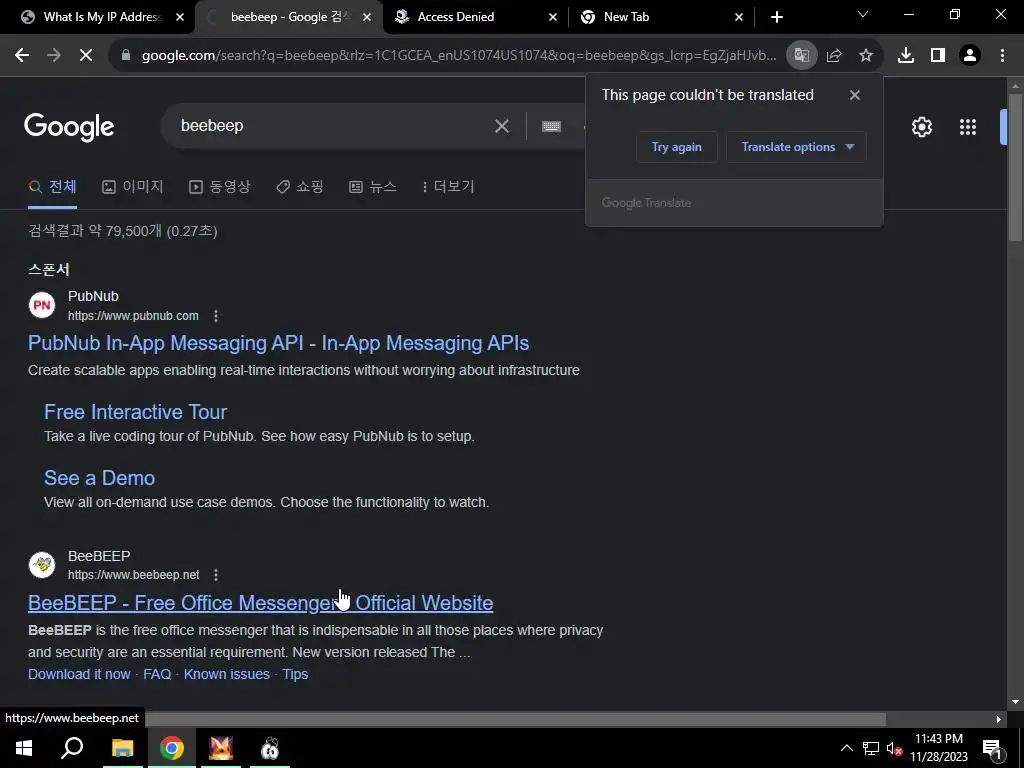1024x768 pixels.
Task: Open the See a Demo link
Action: (99, 478)
